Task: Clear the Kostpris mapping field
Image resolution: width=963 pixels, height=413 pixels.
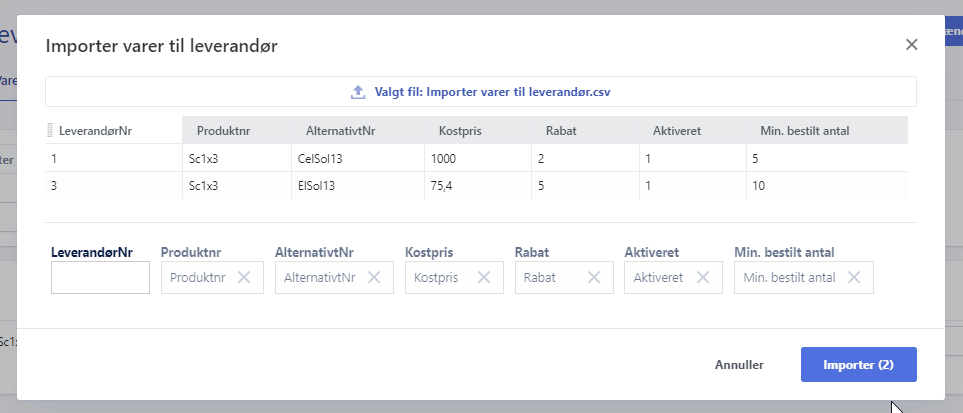Action: pyautogui.click(x=484, y=278)
